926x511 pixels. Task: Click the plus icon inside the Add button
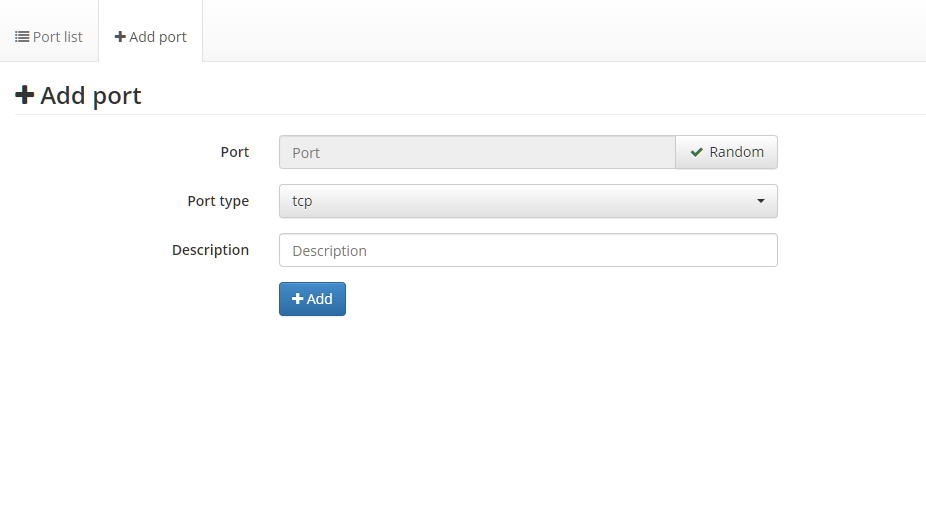coord(297,299)
